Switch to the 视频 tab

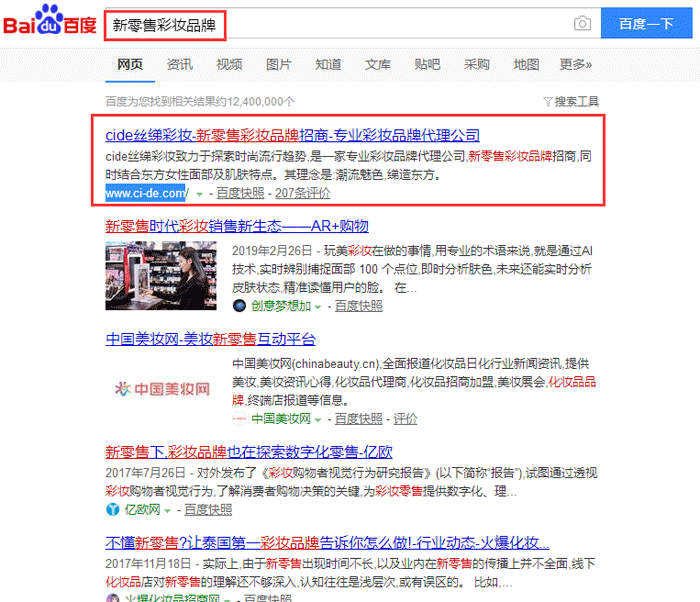coord(229,65)
